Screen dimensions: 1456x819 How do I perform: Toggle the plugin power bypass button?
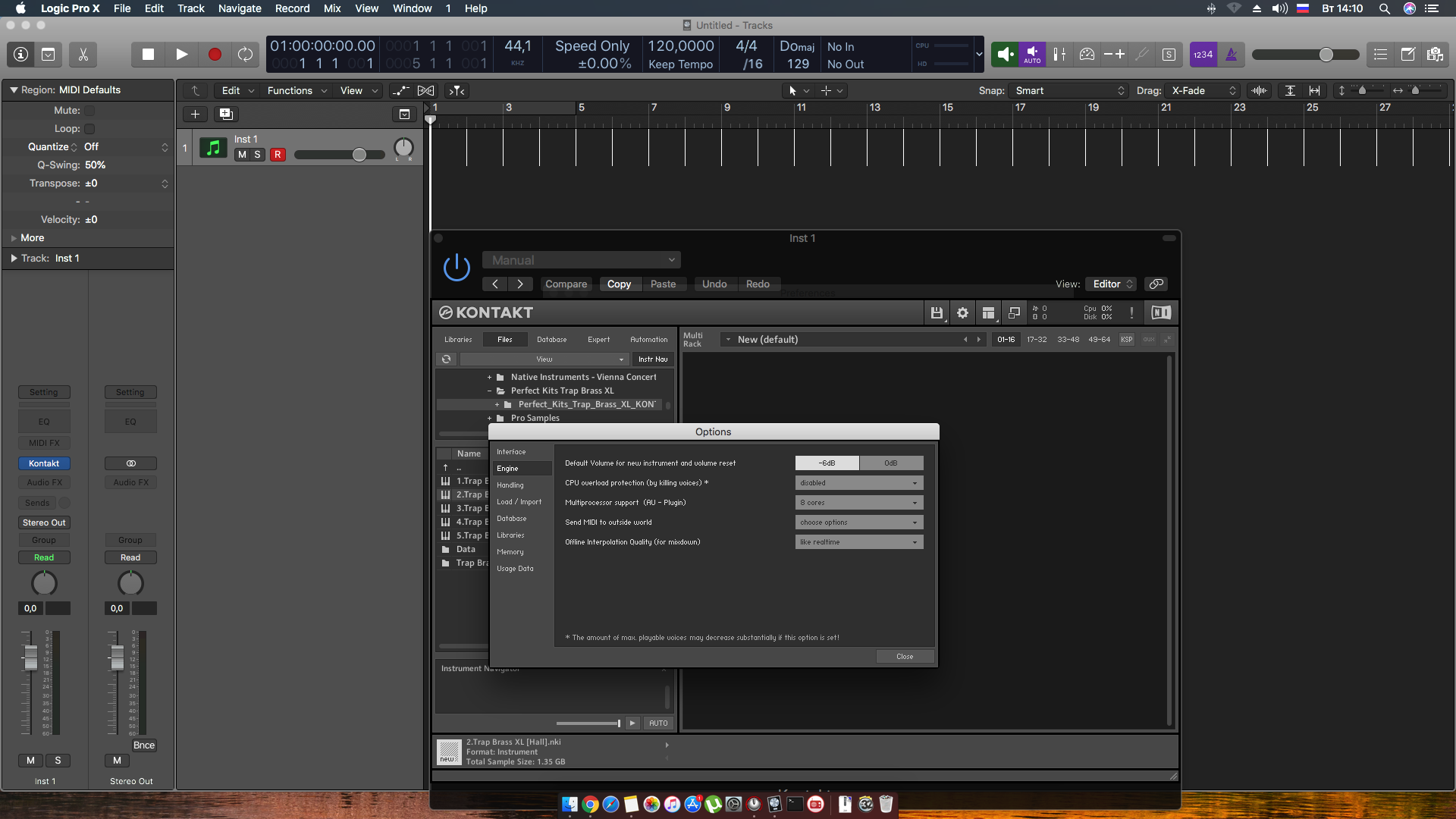[x=457, y=267]
